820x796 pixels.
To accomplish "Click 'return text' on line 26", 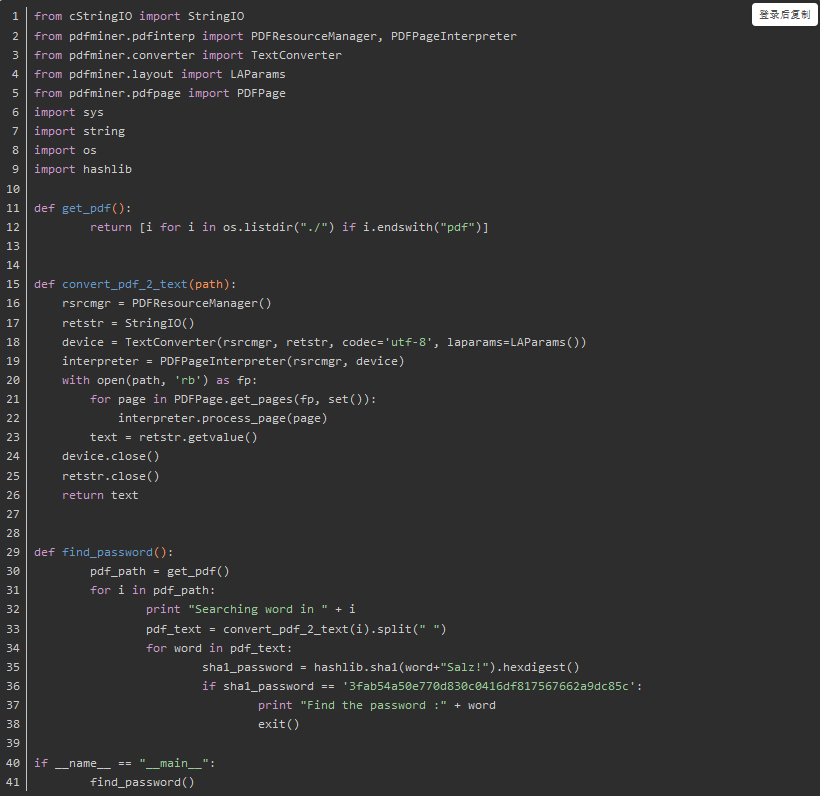I will pos(100,495).
